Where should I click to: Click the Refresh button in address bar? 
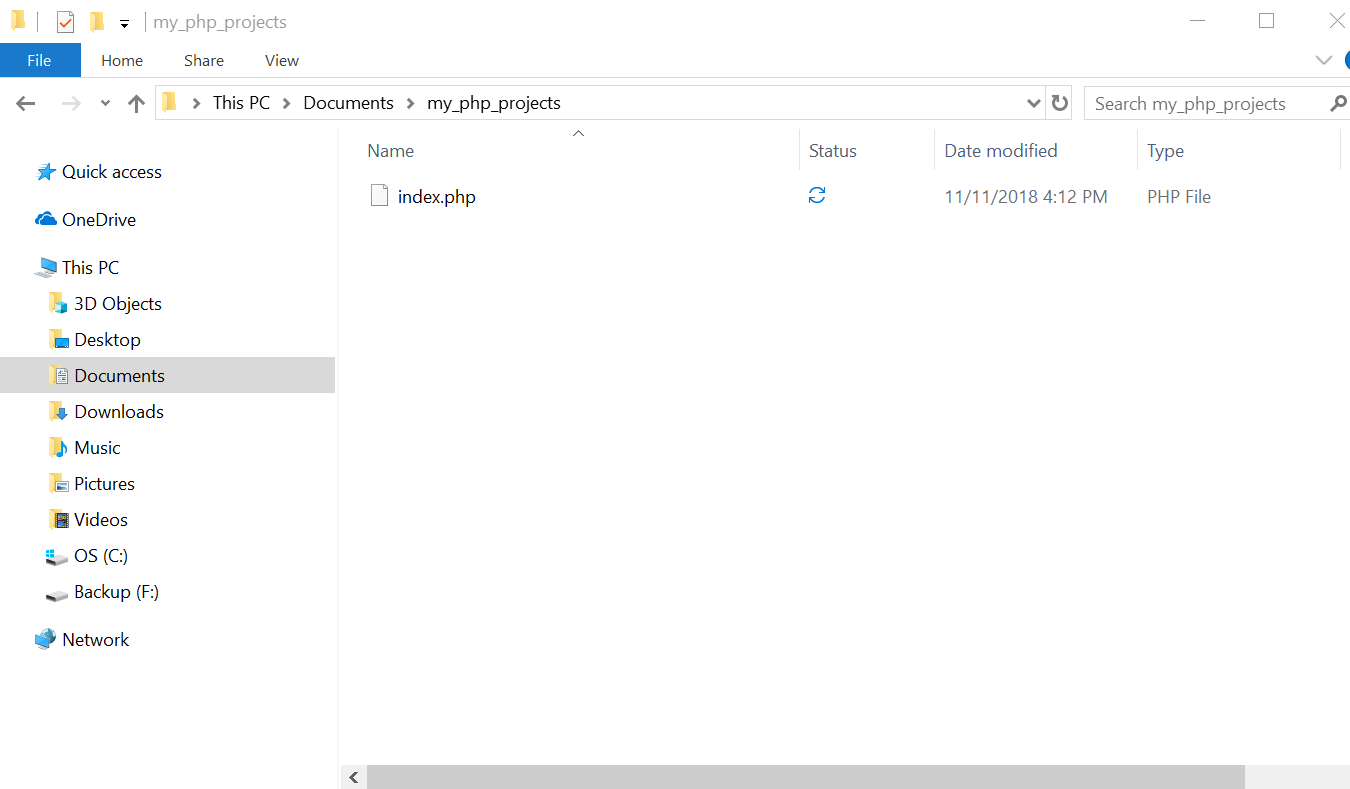click(x=1059, y=102)
